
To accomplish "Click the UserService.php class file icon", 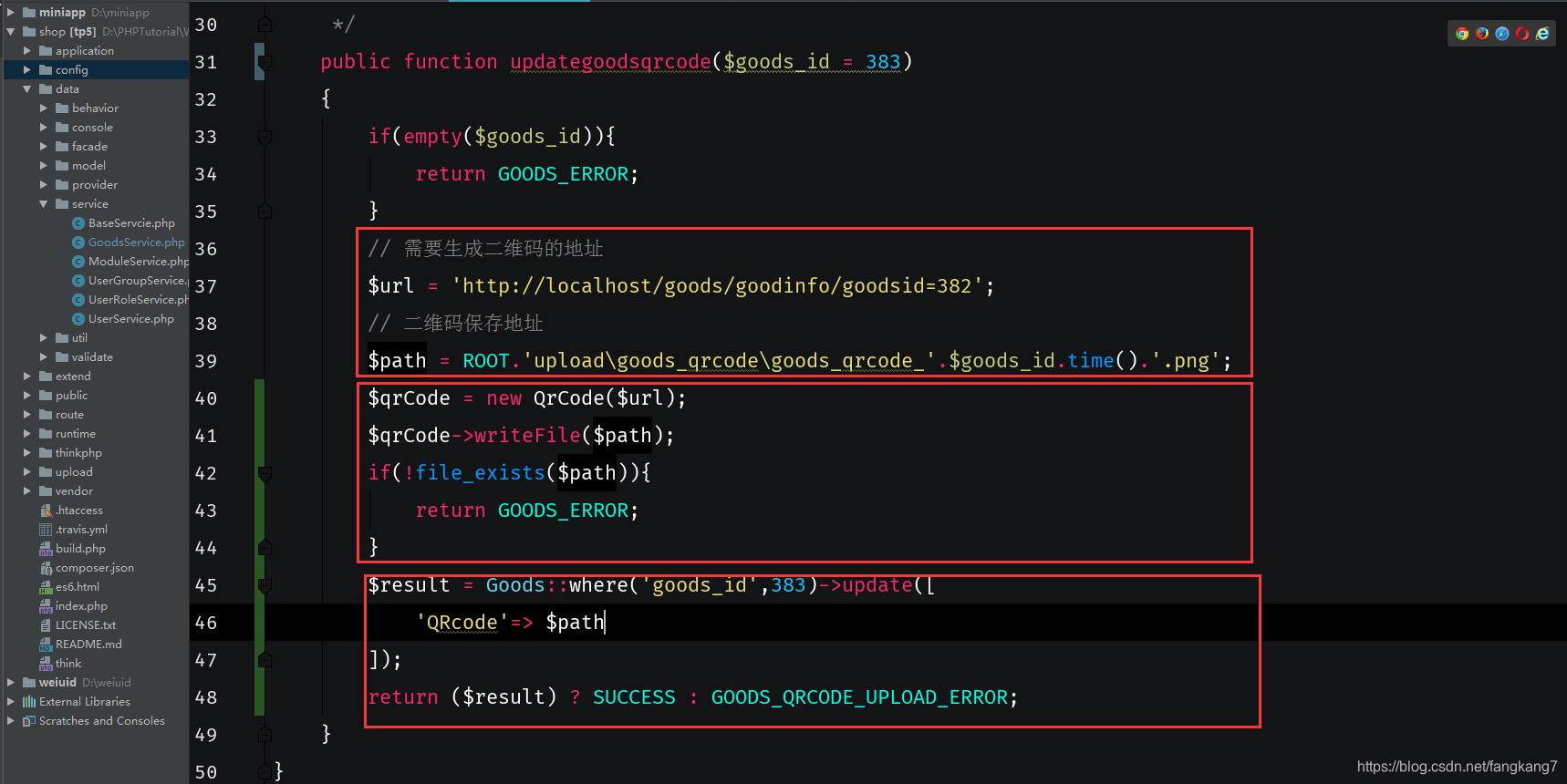I will coord(78,319).
